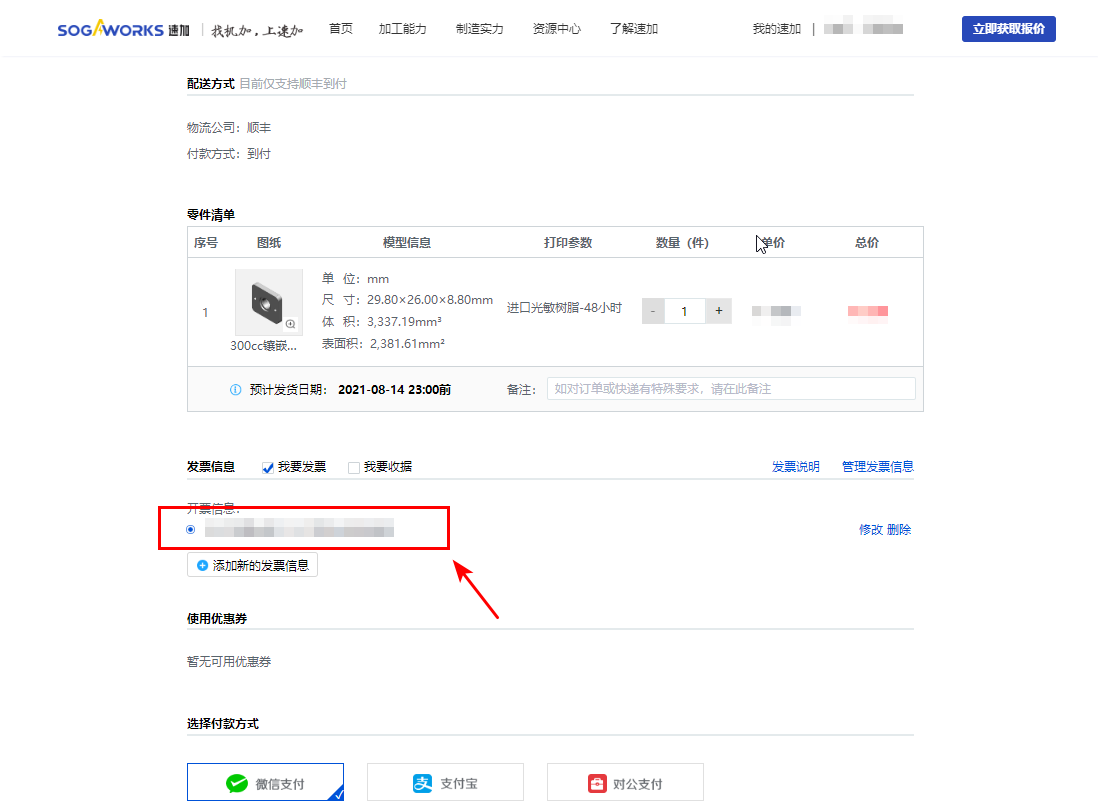Open the 资源中心 menu item
Screen dimensions: 1098x806
point(556,28)
